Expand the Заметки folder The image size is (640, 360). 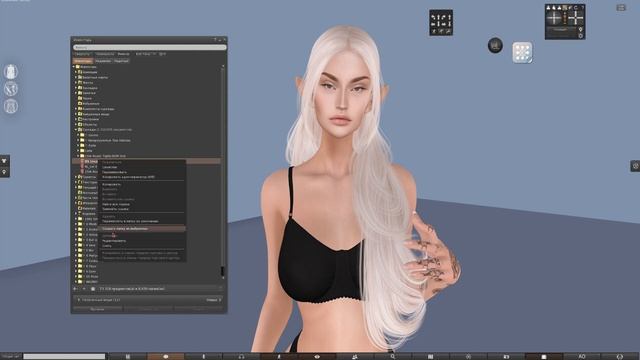click(x=76, y=93)
